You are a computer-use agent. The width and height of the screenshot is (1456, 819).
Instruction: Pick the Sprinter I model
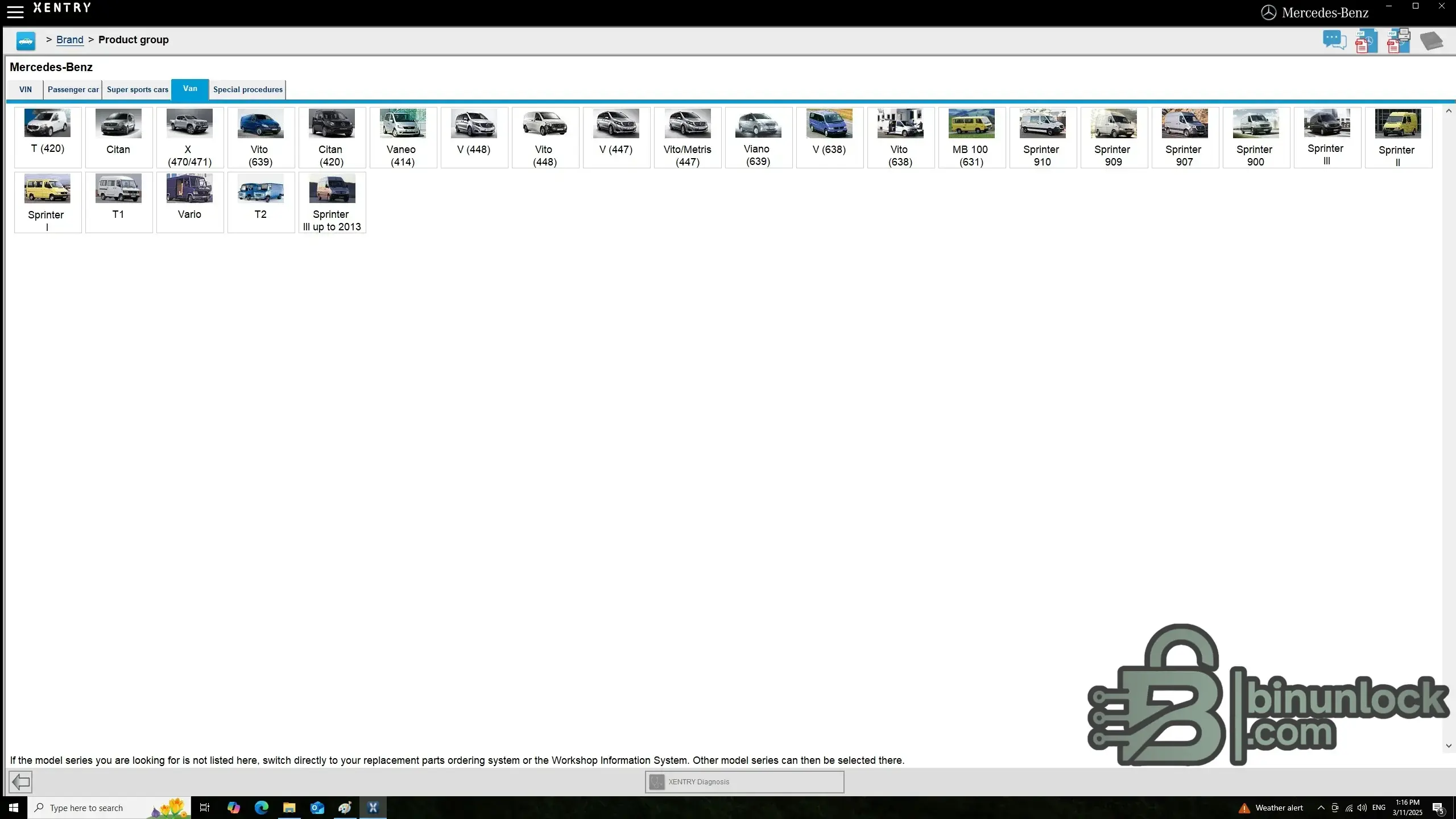click(48, 202)
